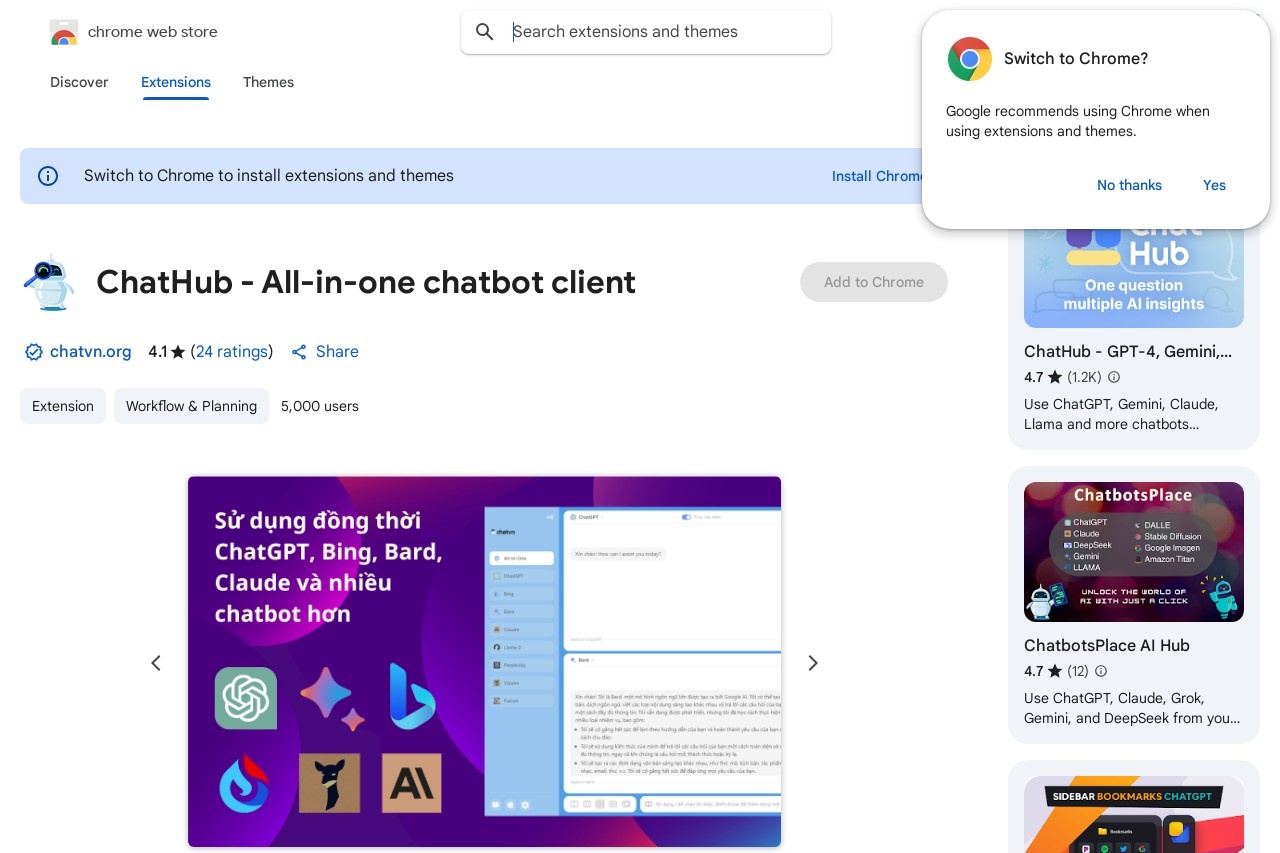This screenshot has width=1280, height=853.
Task: Click the Workflow & Planning chip
Action: (x=191, y=406)
